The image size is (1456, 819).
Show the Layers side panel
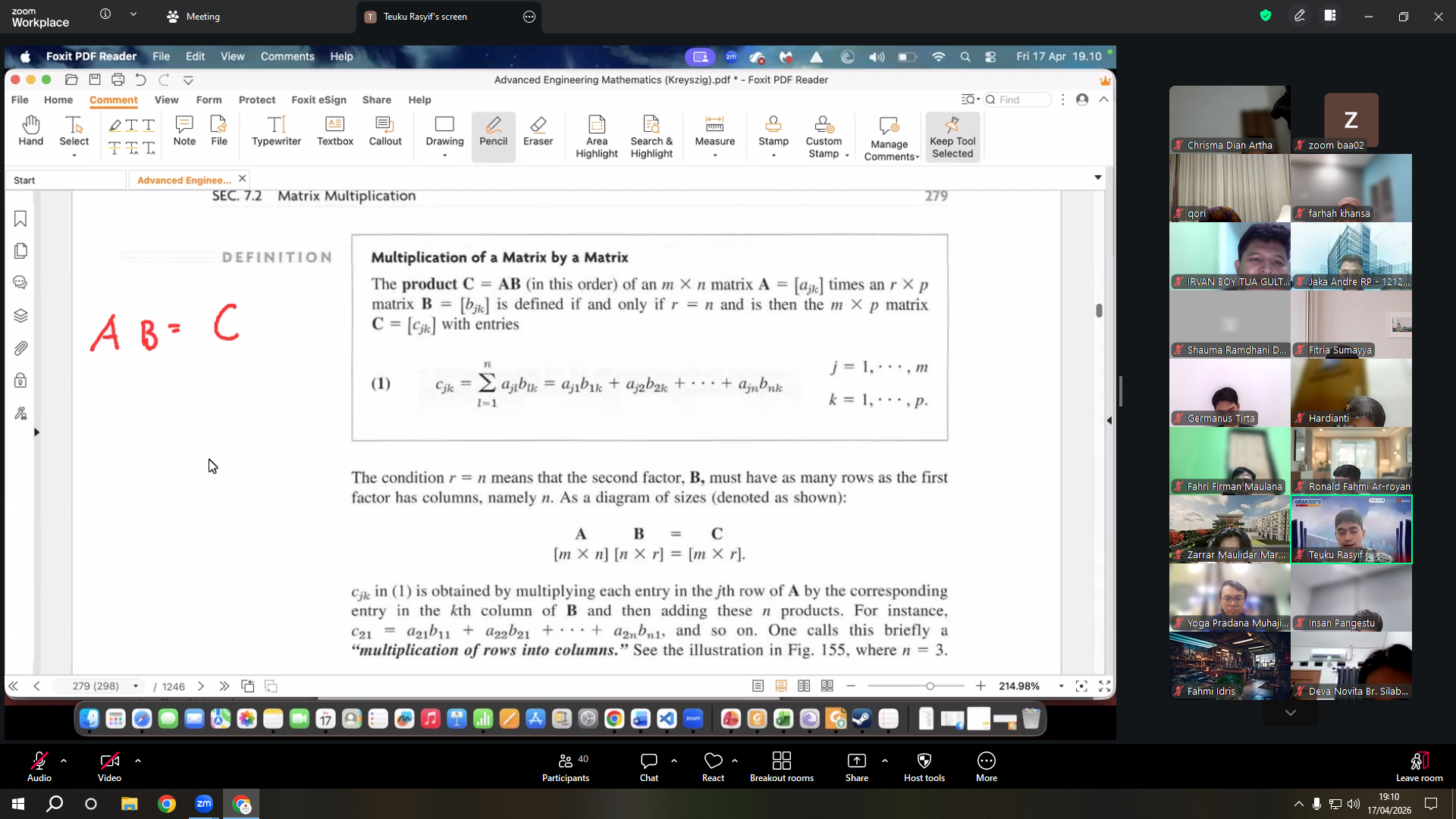click(x=20, y=315)
